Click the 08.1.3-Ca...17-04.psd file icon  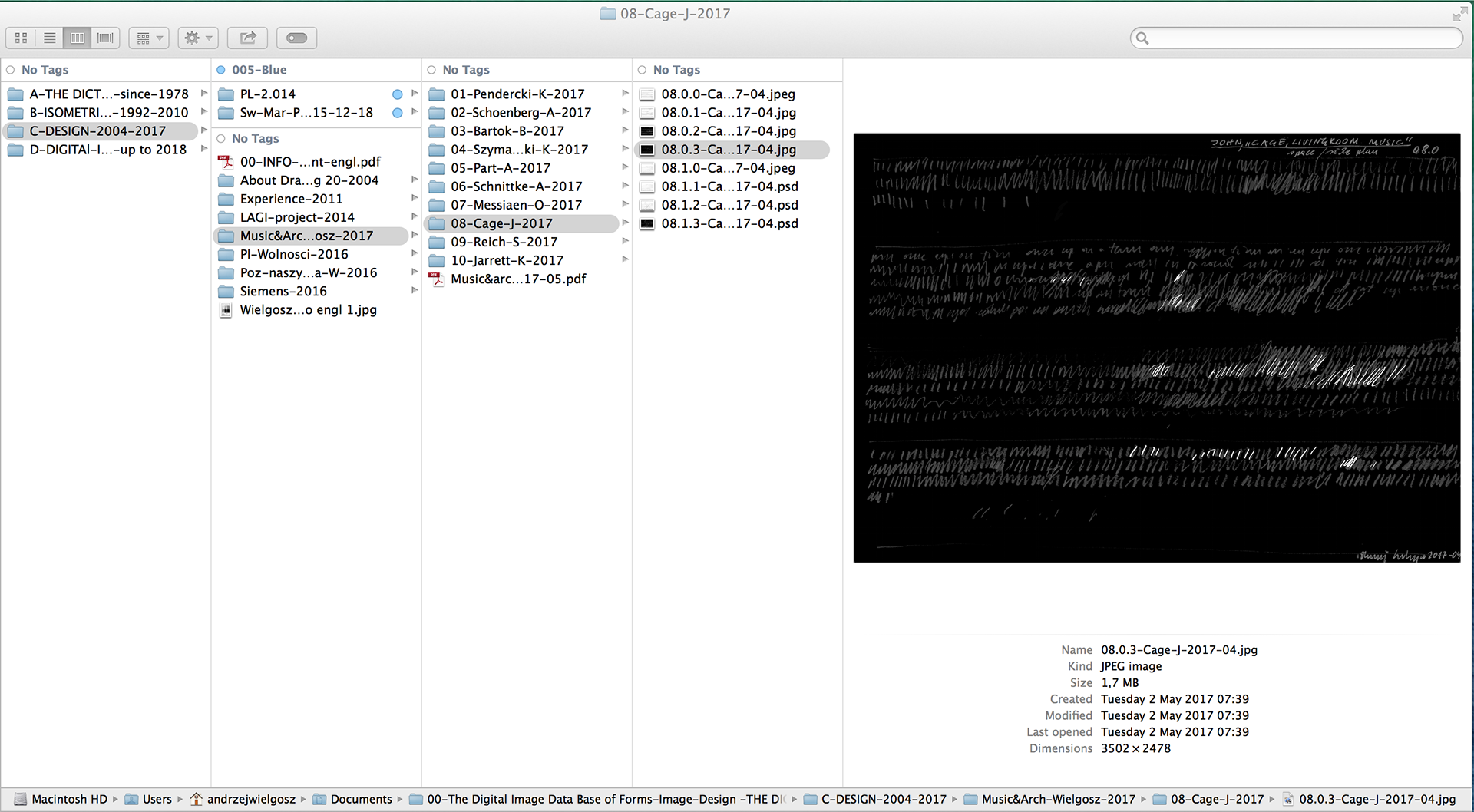[x=647, y=223]
